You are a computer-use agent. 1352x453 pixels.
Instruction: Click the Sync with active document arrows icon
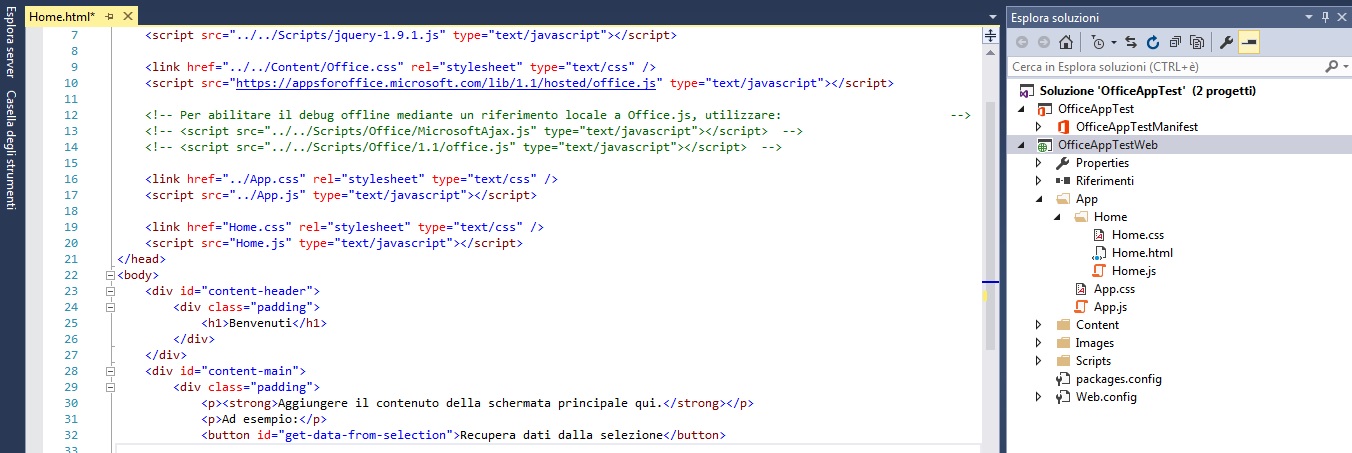click(1131, 42)
